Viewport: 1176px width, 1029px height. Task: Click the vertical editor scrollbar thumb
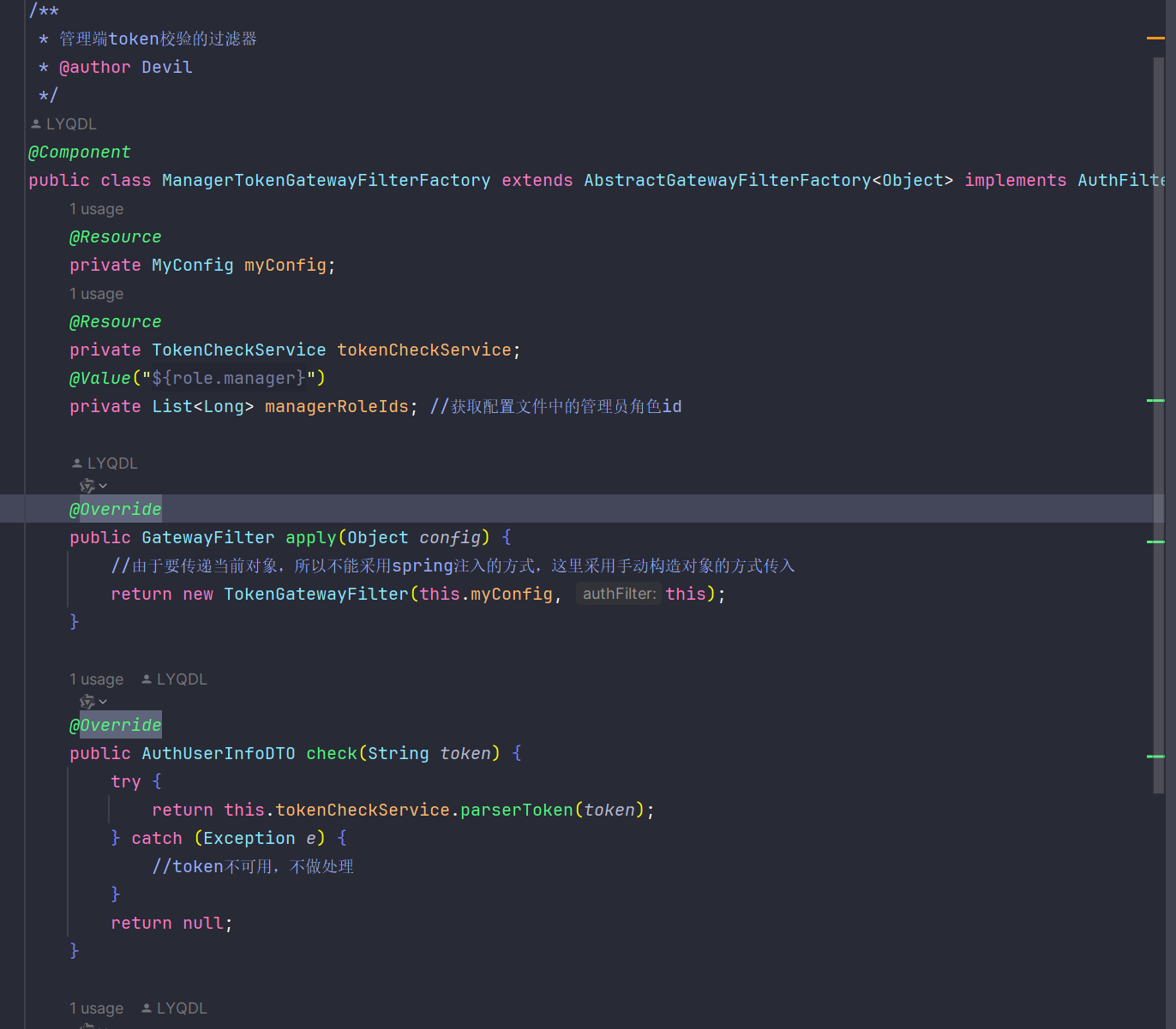pyautogui.click(x=1159, y=426)
